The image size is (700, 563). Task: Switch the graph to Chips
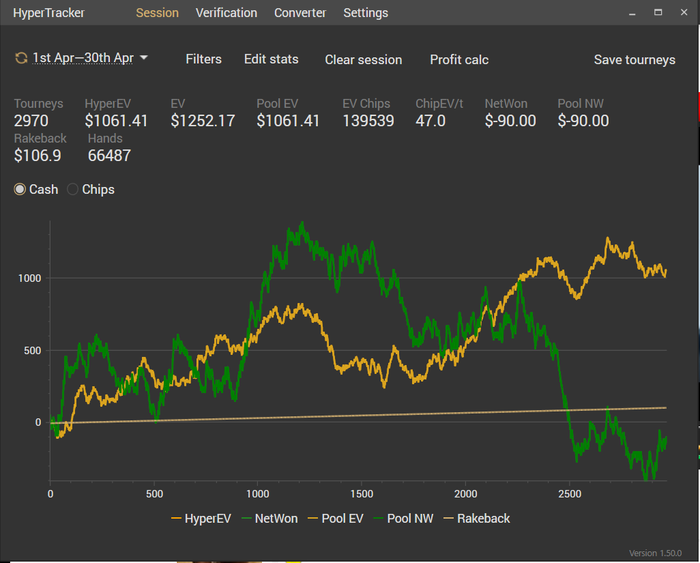pos(73,189)
